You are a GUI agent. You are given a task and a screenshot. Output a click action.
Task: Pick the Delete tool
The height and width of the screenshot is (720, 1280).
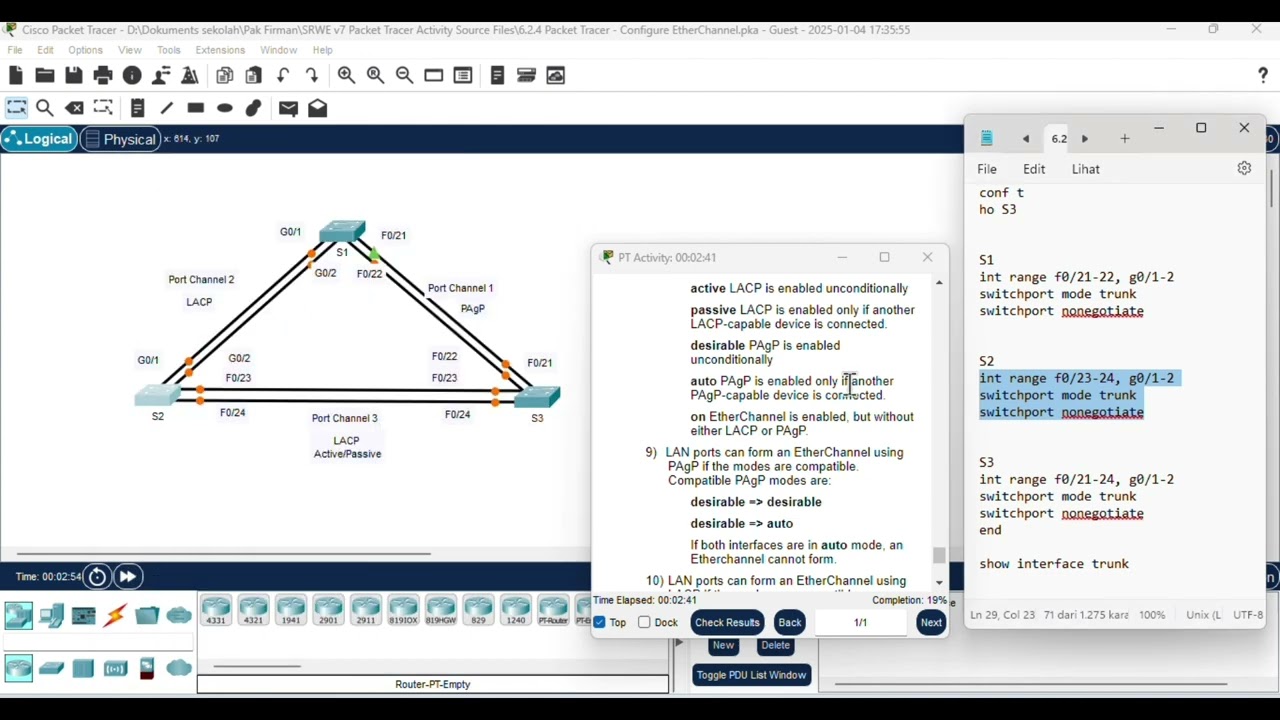point(74,108)
